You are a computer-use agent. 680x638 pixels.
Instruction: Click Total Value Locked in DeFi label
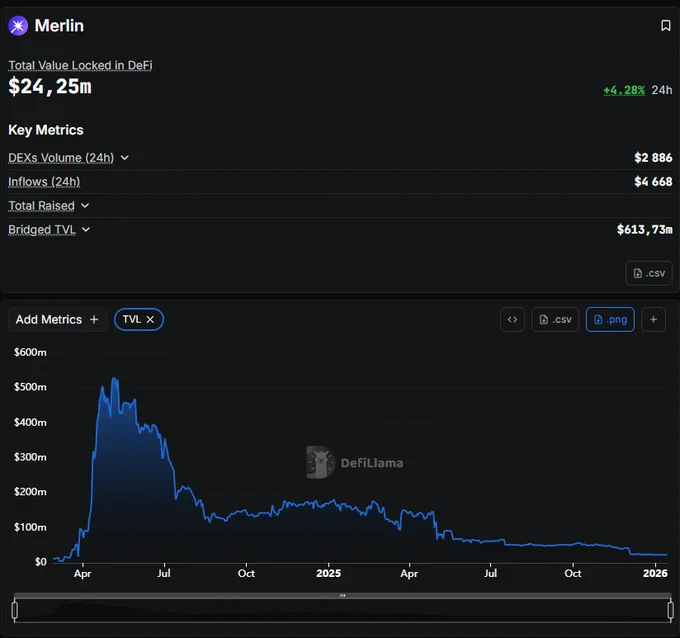click(80, 65)
